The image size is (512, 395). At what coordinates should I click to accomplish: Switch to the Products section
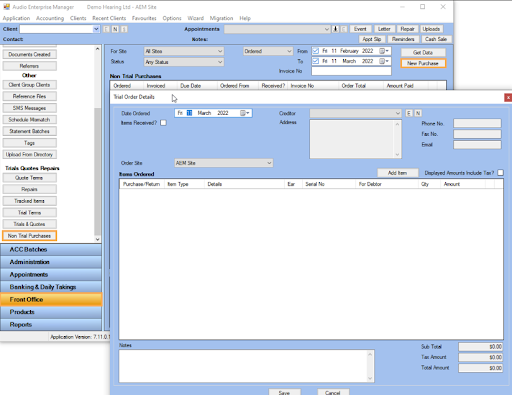(51, 312)
